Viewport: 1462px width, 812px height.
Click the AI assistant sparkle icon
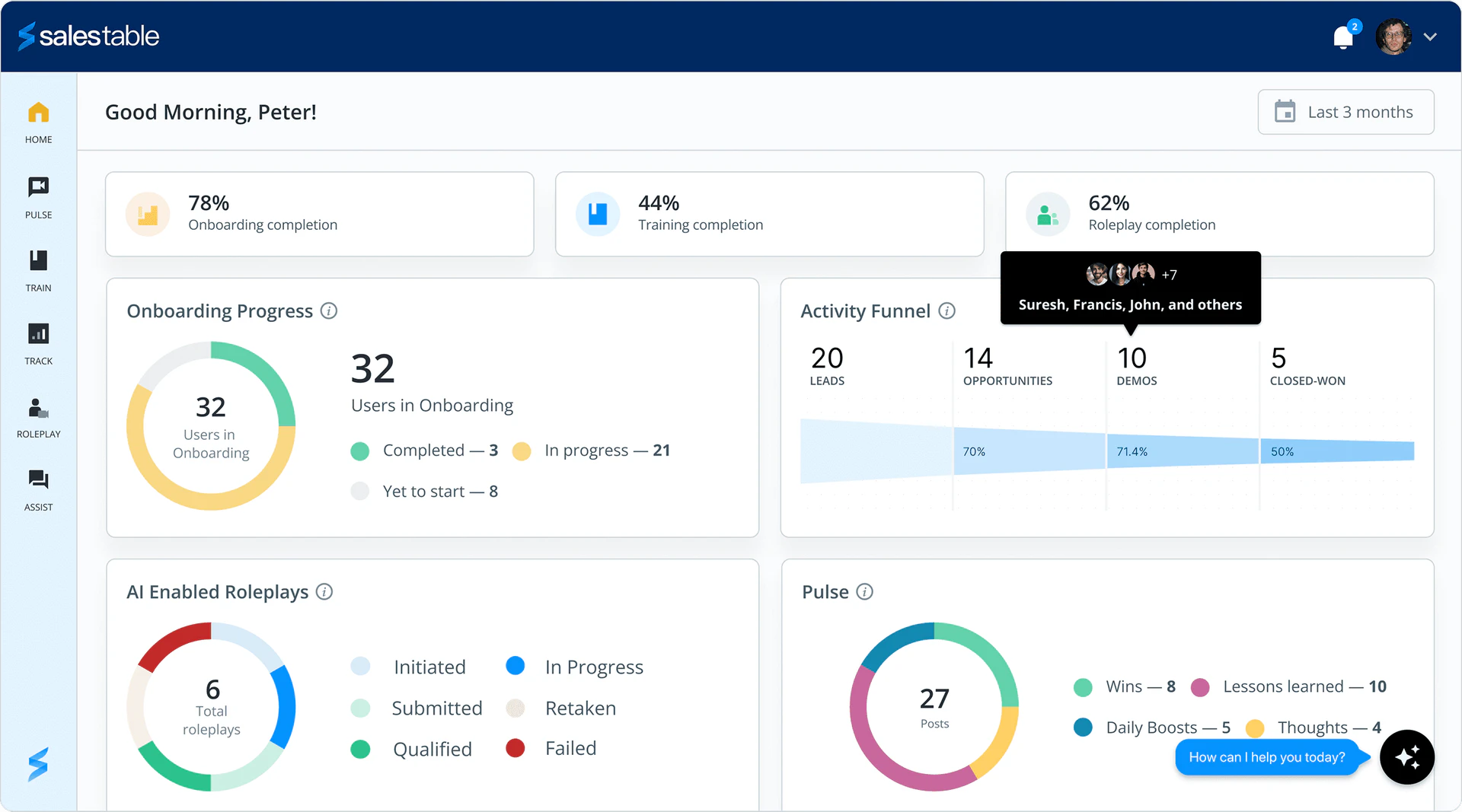pyautogui.click(x=1407, y=757)
